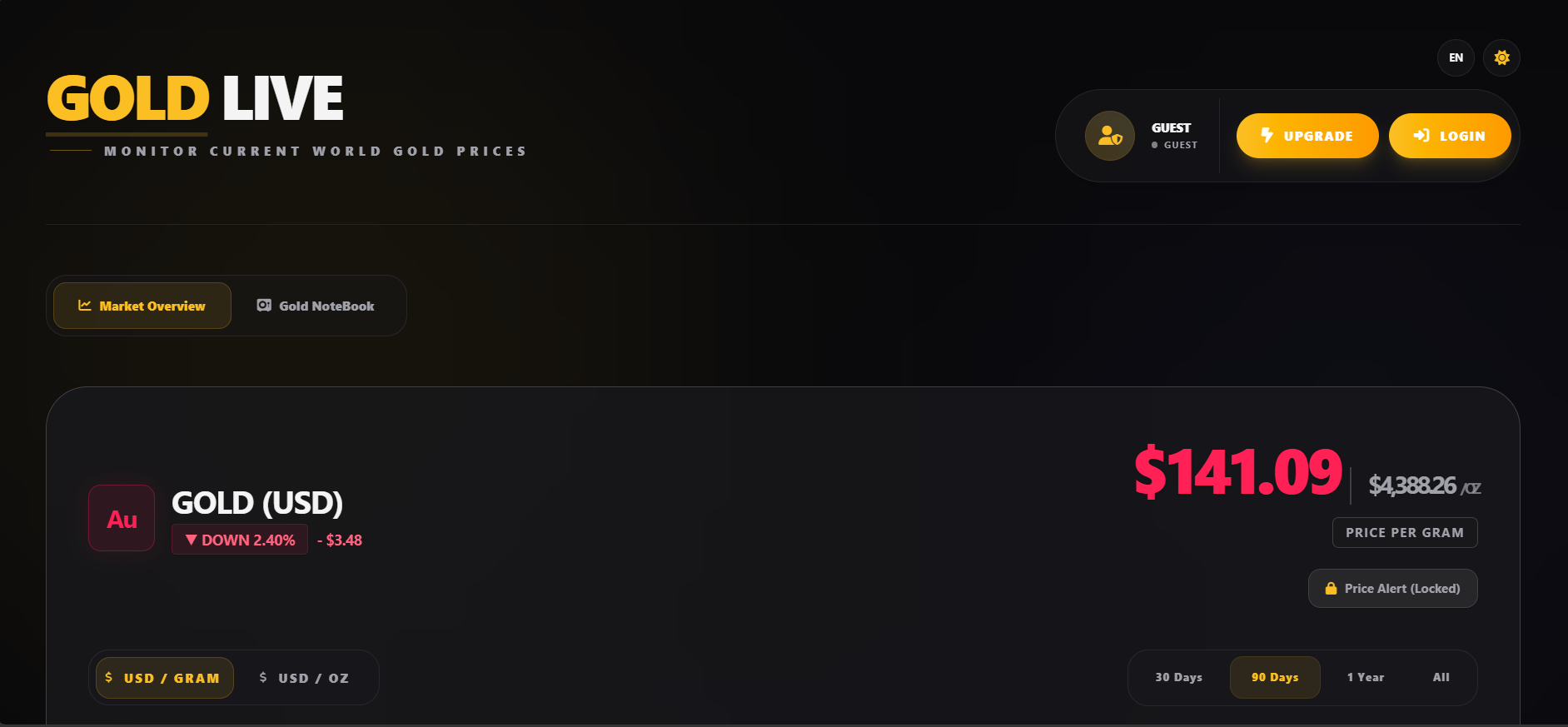Switch unit to USD / OZ
This screenshot has width=1568, height=727.
pos(304,678)
